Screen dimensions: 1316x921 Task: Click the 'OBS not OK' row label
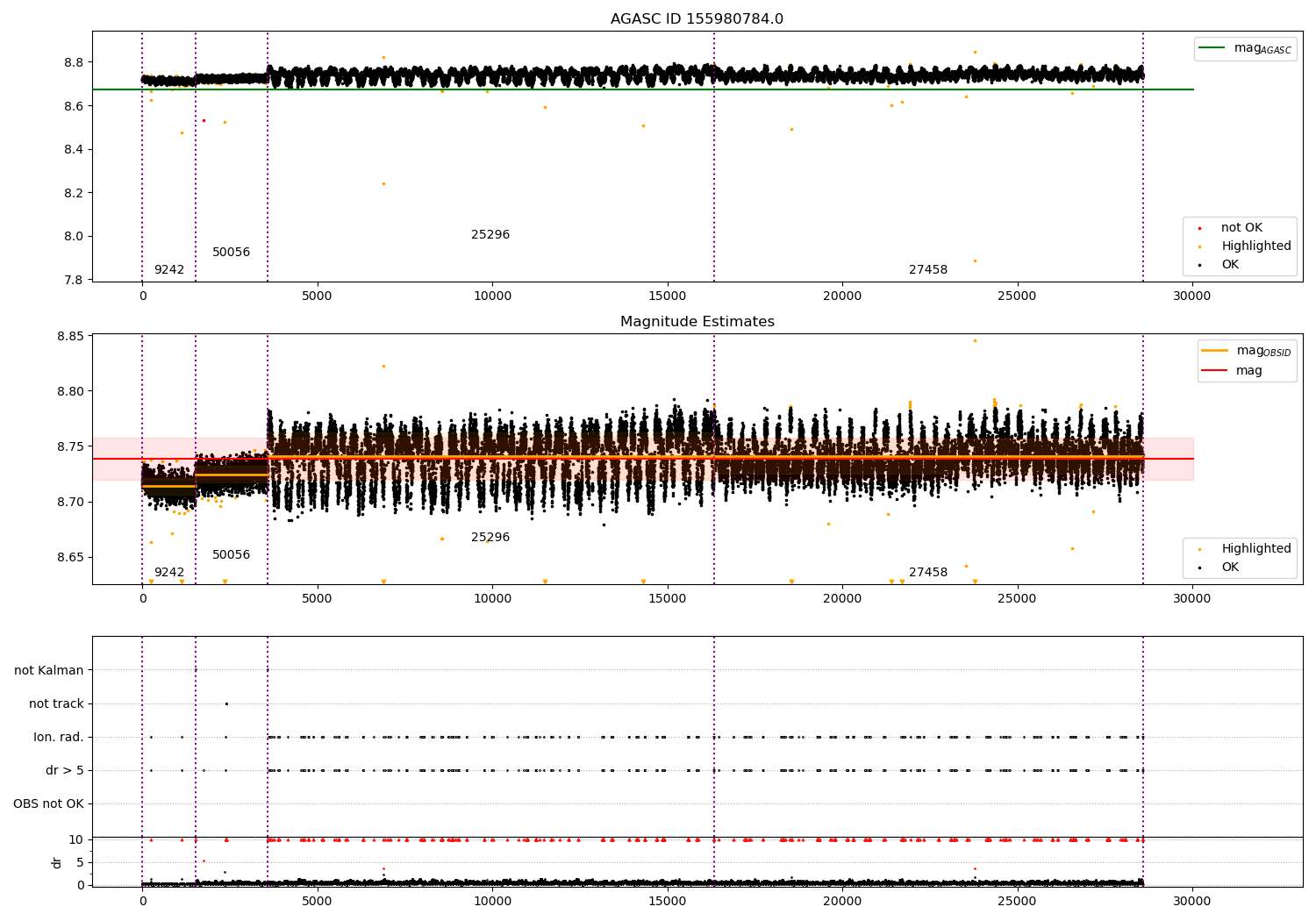(48, 804)
